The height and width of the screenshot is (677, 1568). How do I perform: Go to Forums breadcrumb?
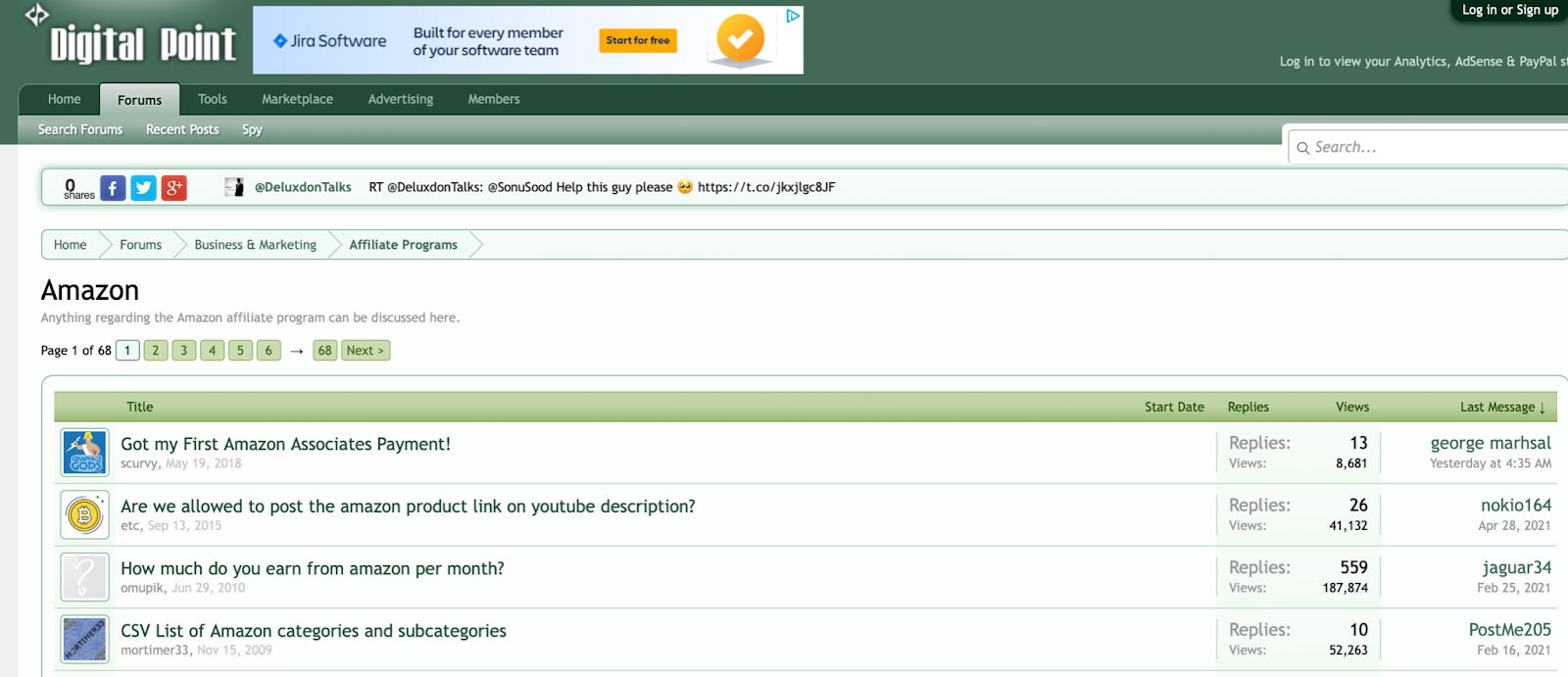[x=140, y=245]
